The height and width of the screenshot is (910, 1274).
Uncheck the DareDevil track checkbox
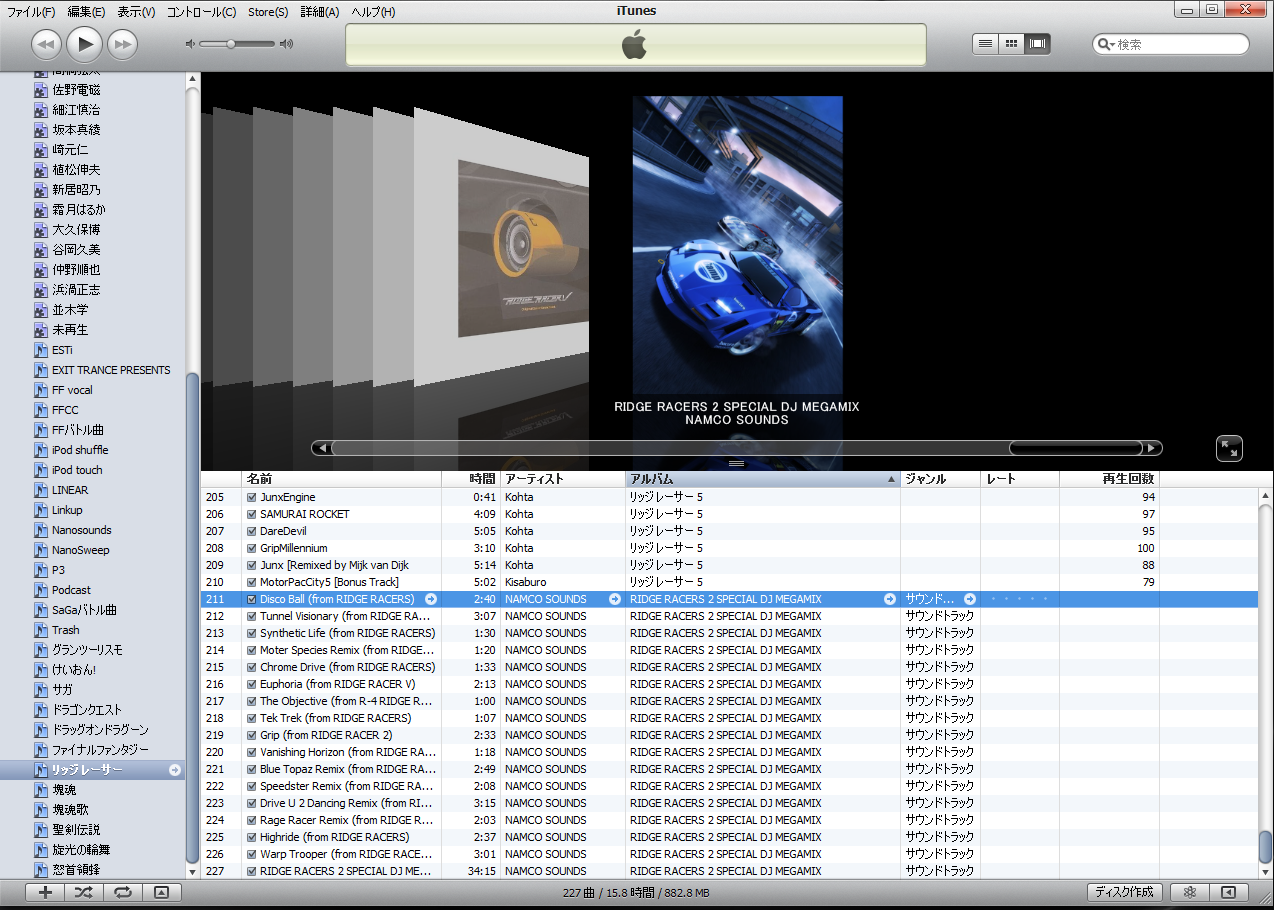[252, 531]
